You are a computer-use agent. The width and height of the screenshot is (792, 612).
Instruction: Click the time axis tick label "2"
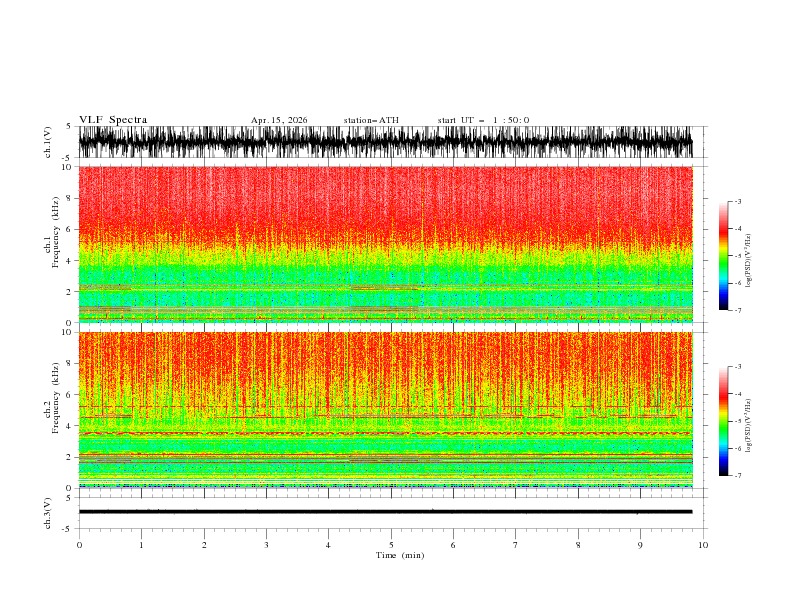(x=204, y=545)
